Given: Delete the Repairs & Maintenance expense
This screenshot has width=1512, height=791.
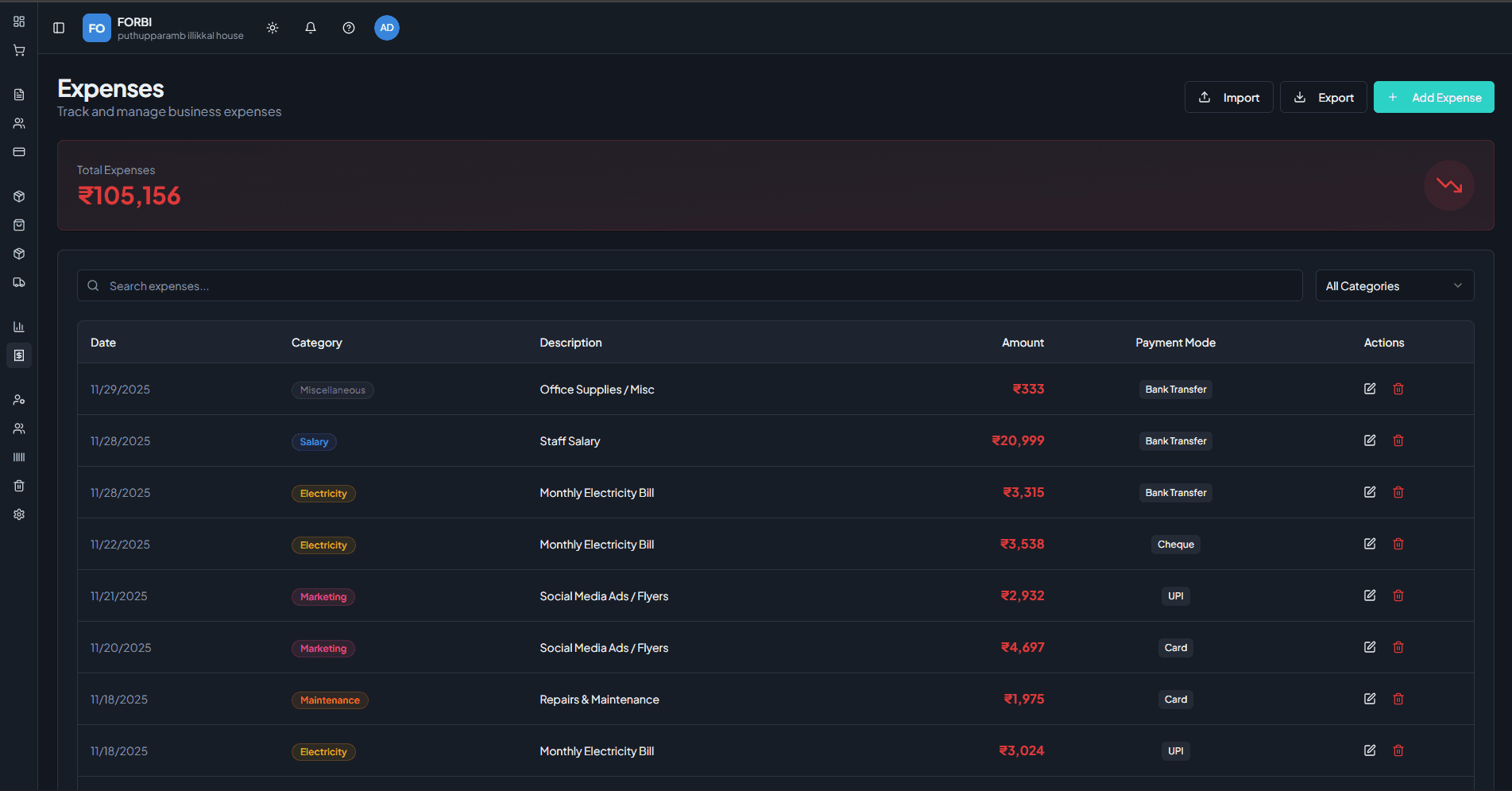Looking at the screenshot, I should tap(1398, 699).
